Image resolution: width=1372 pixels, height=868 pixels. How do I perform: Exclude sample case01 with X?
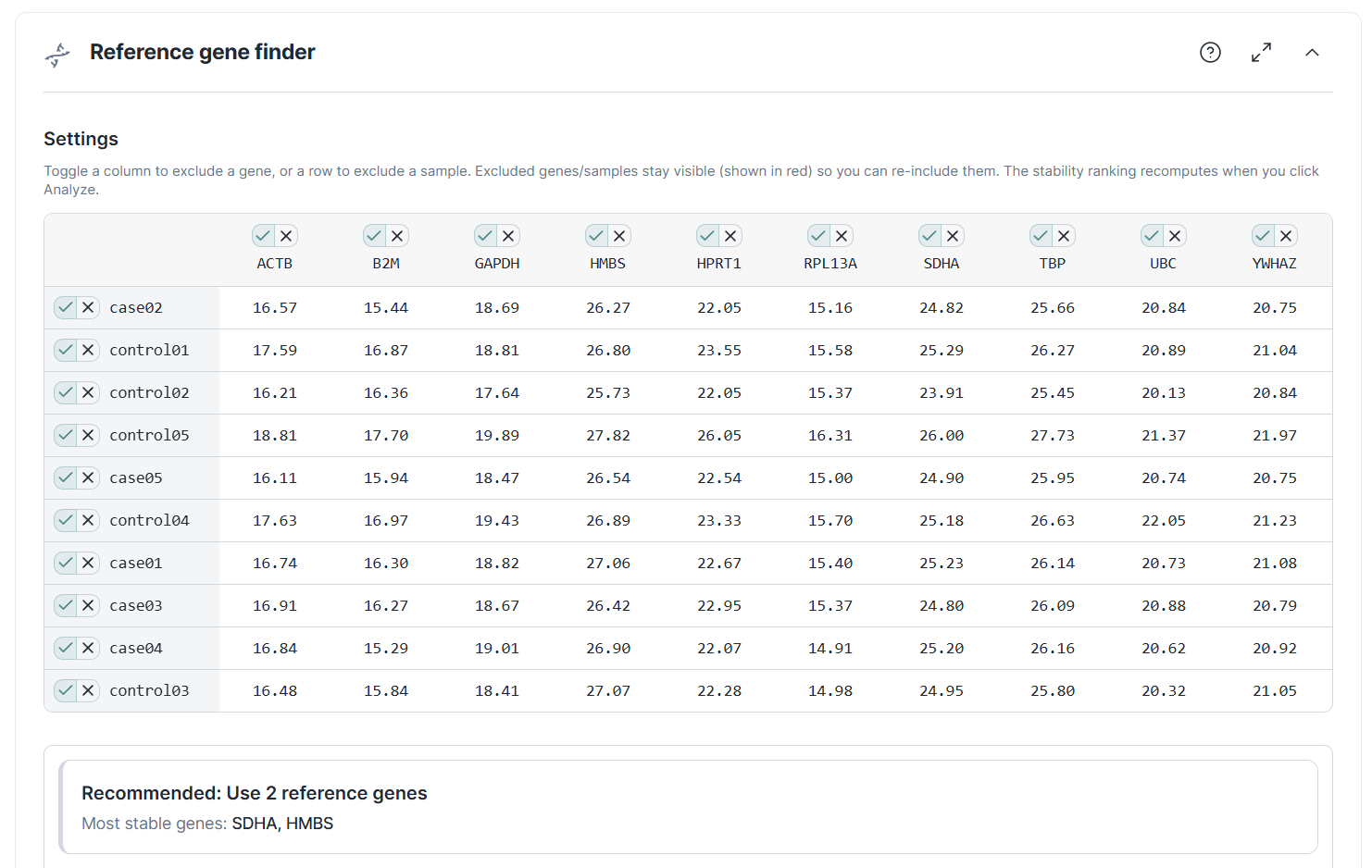[x=88, y=563]
